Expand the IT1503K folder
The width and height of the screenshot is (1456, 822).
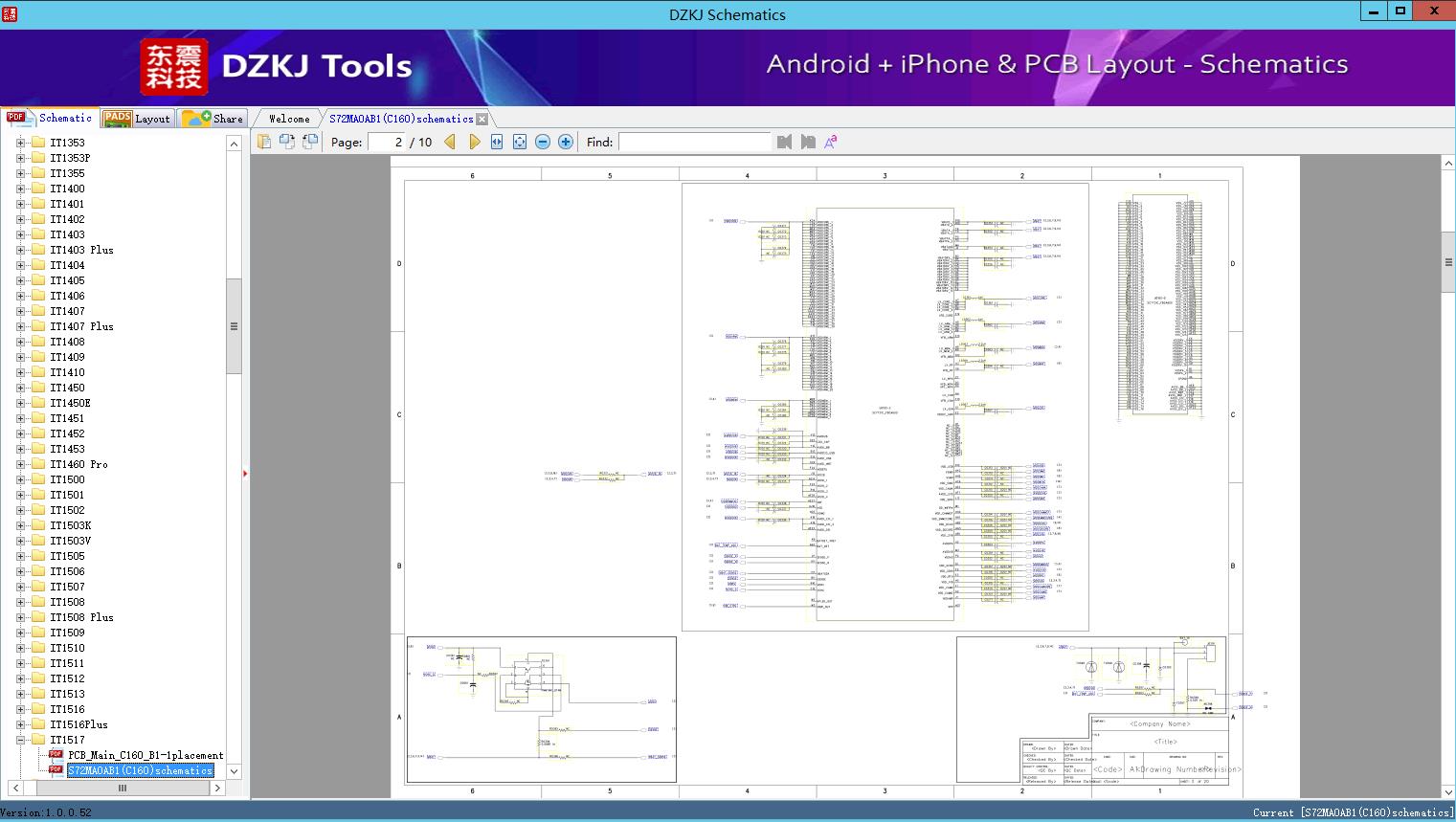(20, 525)
